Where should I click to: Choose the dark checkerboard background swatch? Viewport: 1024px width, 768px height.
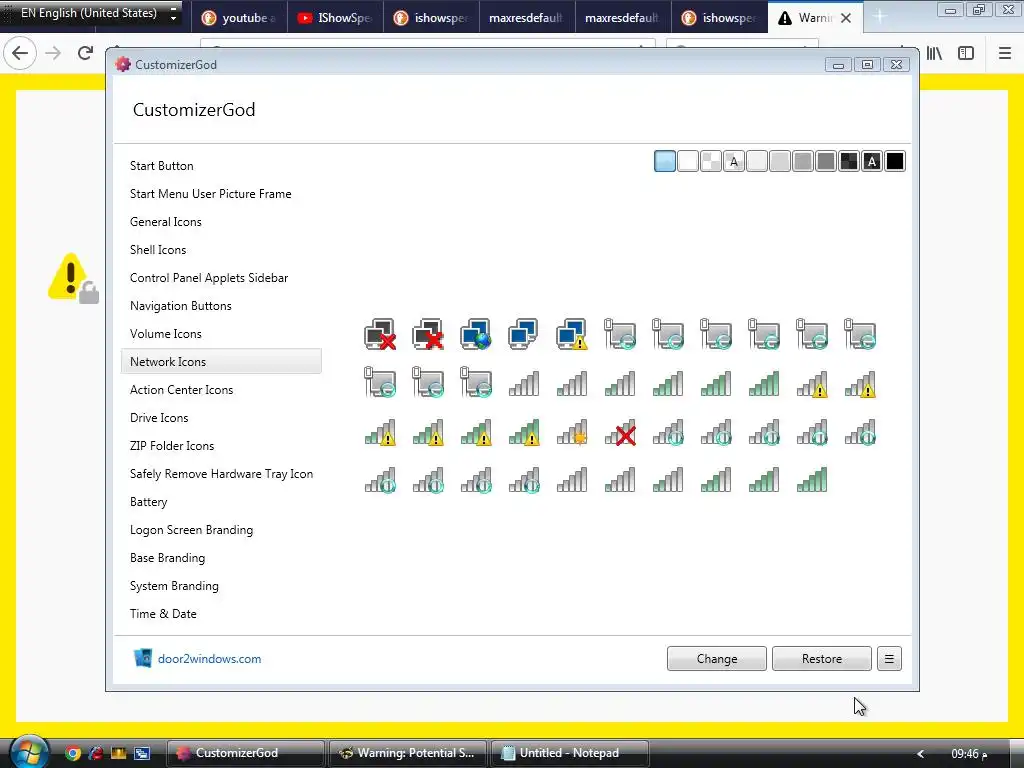point(849,161)
